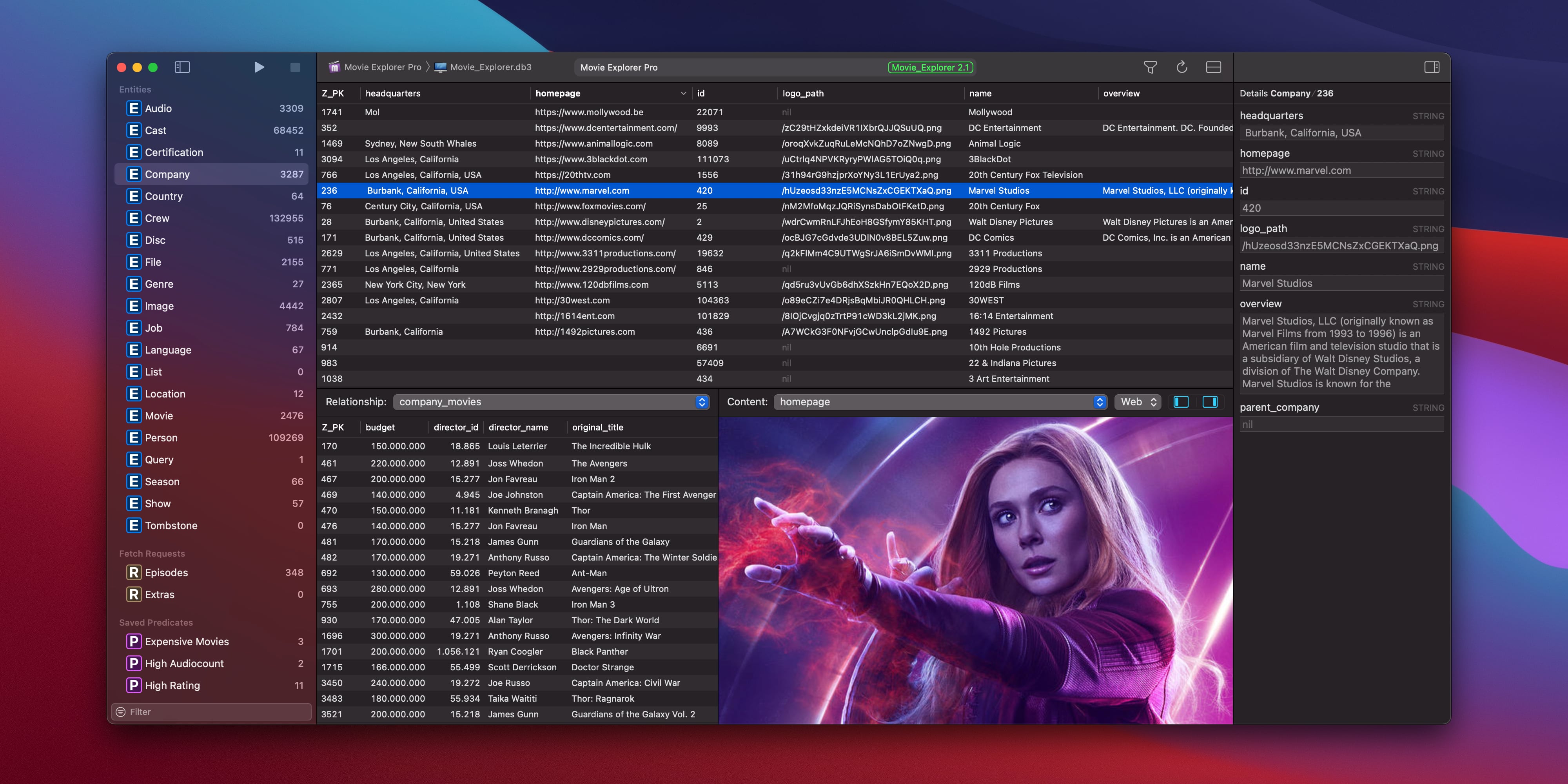The image size is (1568, 784).
Task: Select the Cast entity
Action: pyautogui.click(x=211, y=130)
